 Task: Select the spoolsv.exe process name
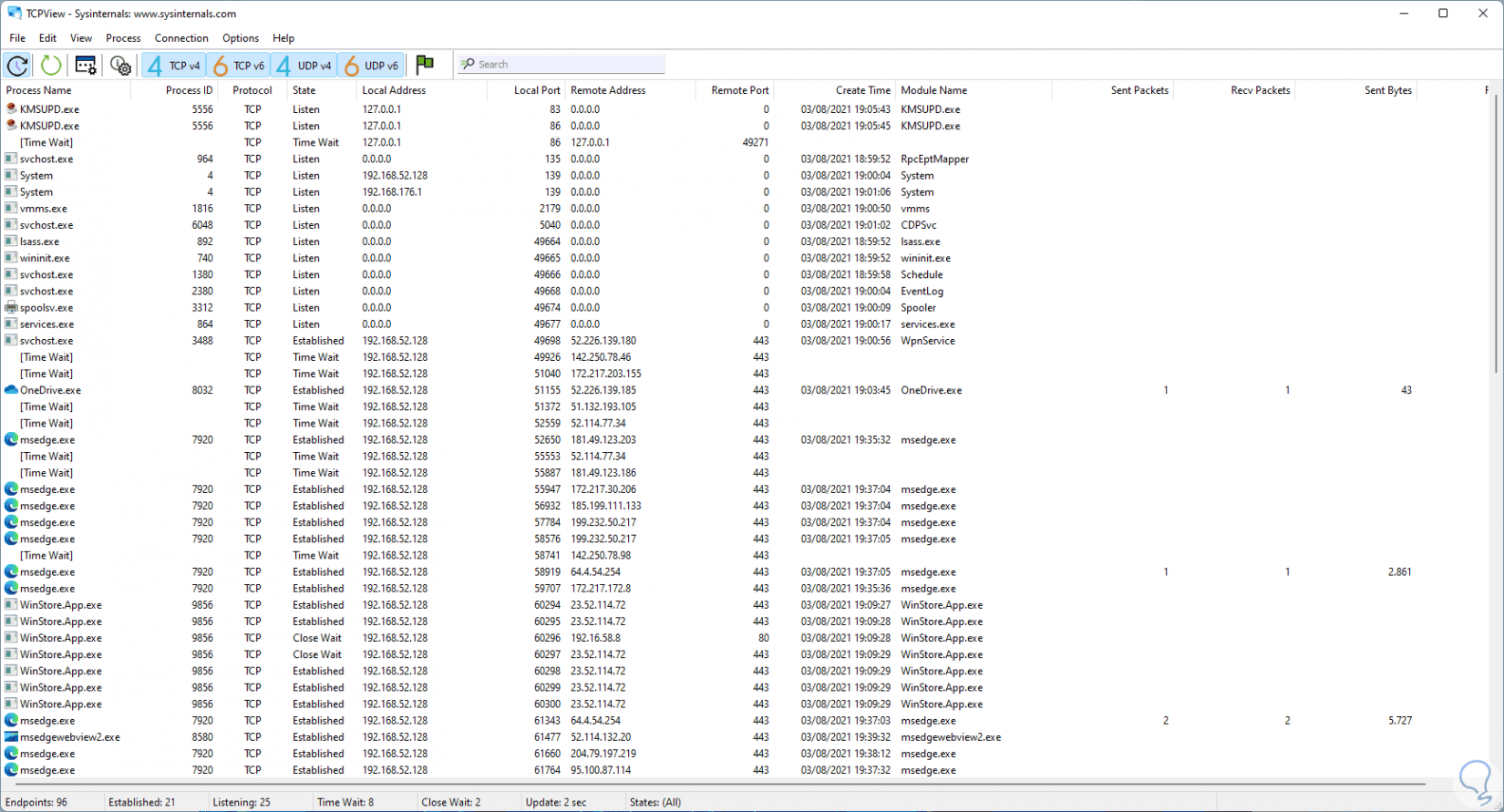[x=46, y=308]
